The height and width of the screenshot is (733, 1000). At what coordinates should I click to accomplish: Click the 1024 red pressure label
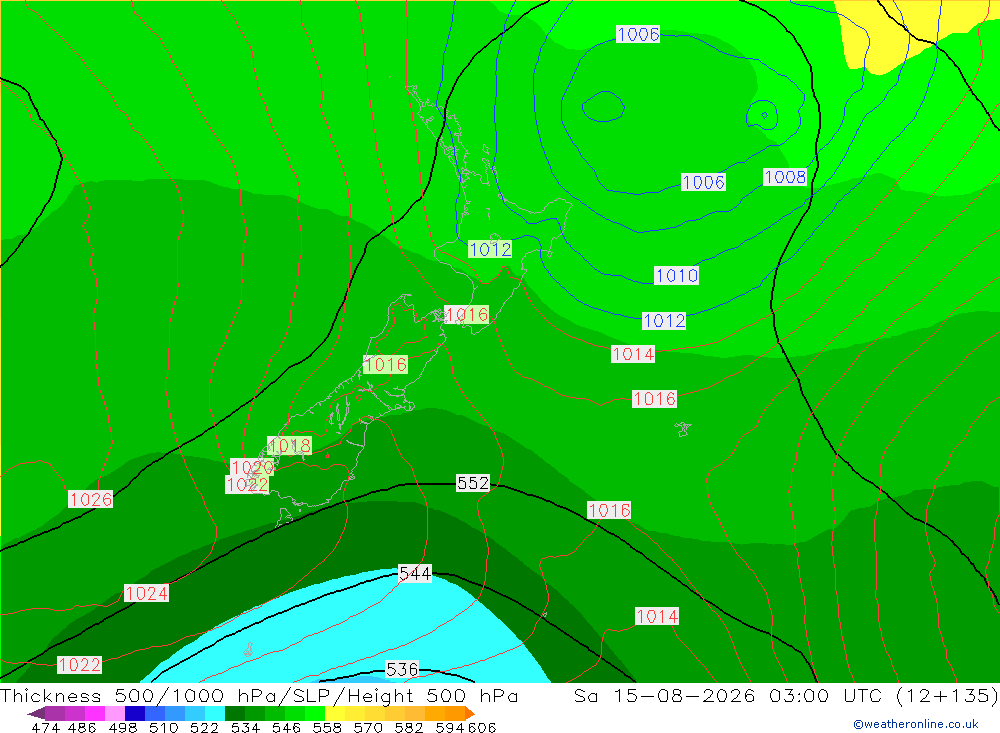(146, 593)
